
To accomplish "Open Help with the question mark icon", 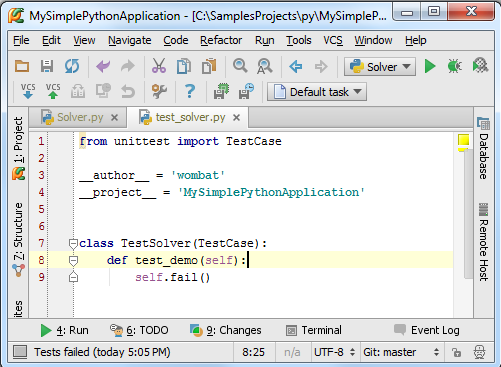I will [x=190, y=91].
